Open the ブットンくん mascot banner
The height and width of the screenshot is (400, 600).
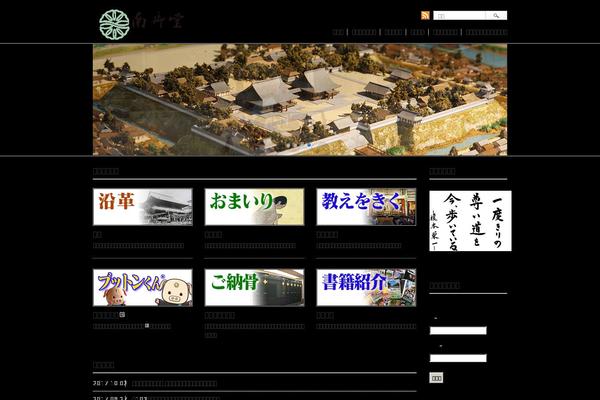[143, 287]
